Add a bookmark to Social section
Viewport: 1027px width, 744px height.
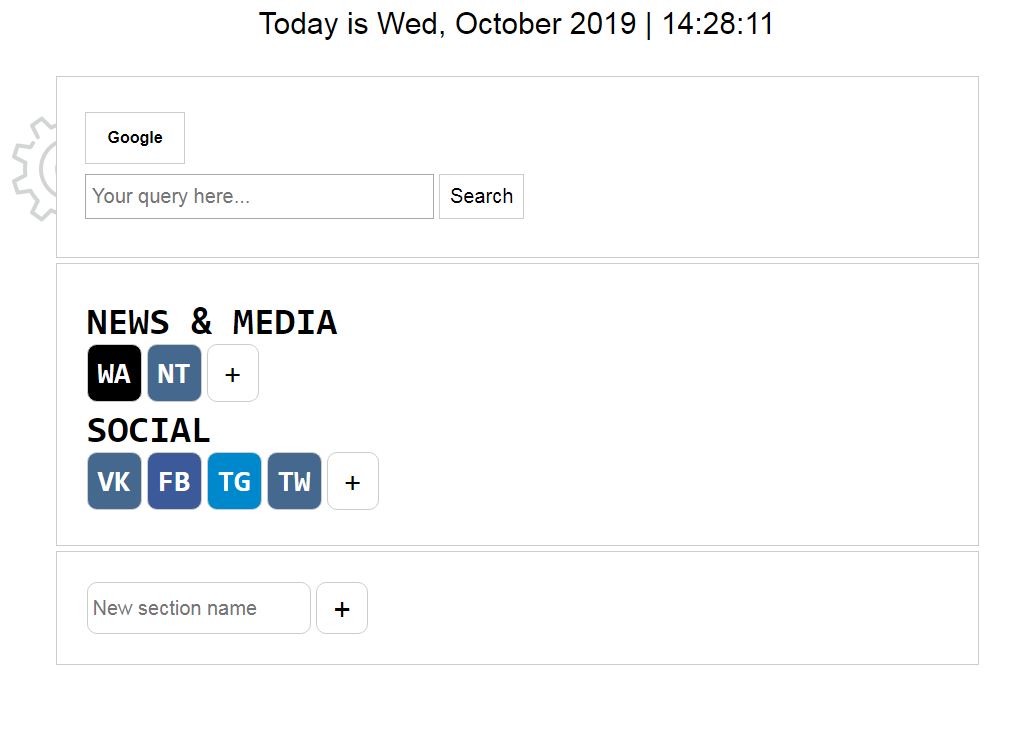click(x=353, y=481)
